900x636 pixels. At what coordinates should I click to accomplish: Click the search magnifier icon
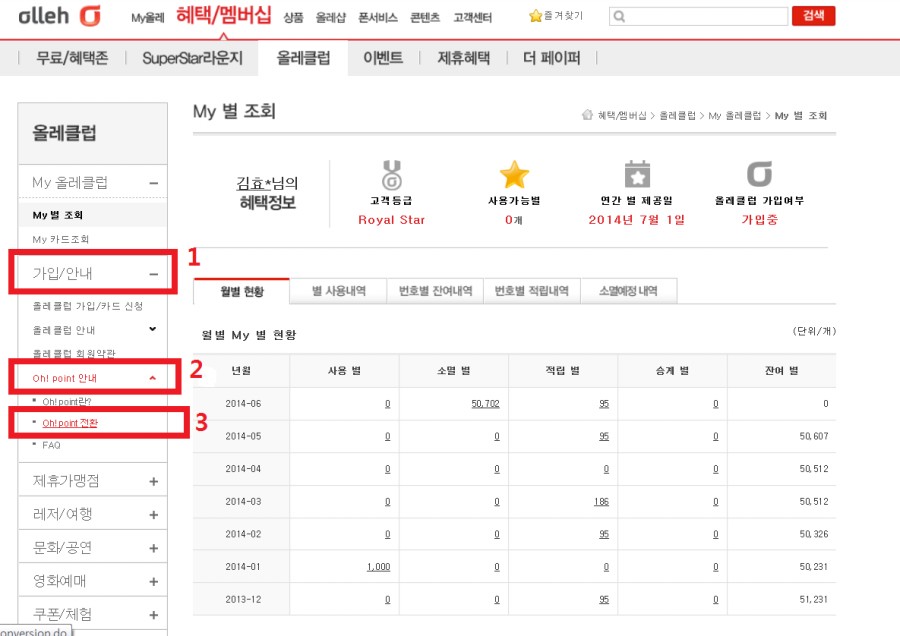coord(621,17)
